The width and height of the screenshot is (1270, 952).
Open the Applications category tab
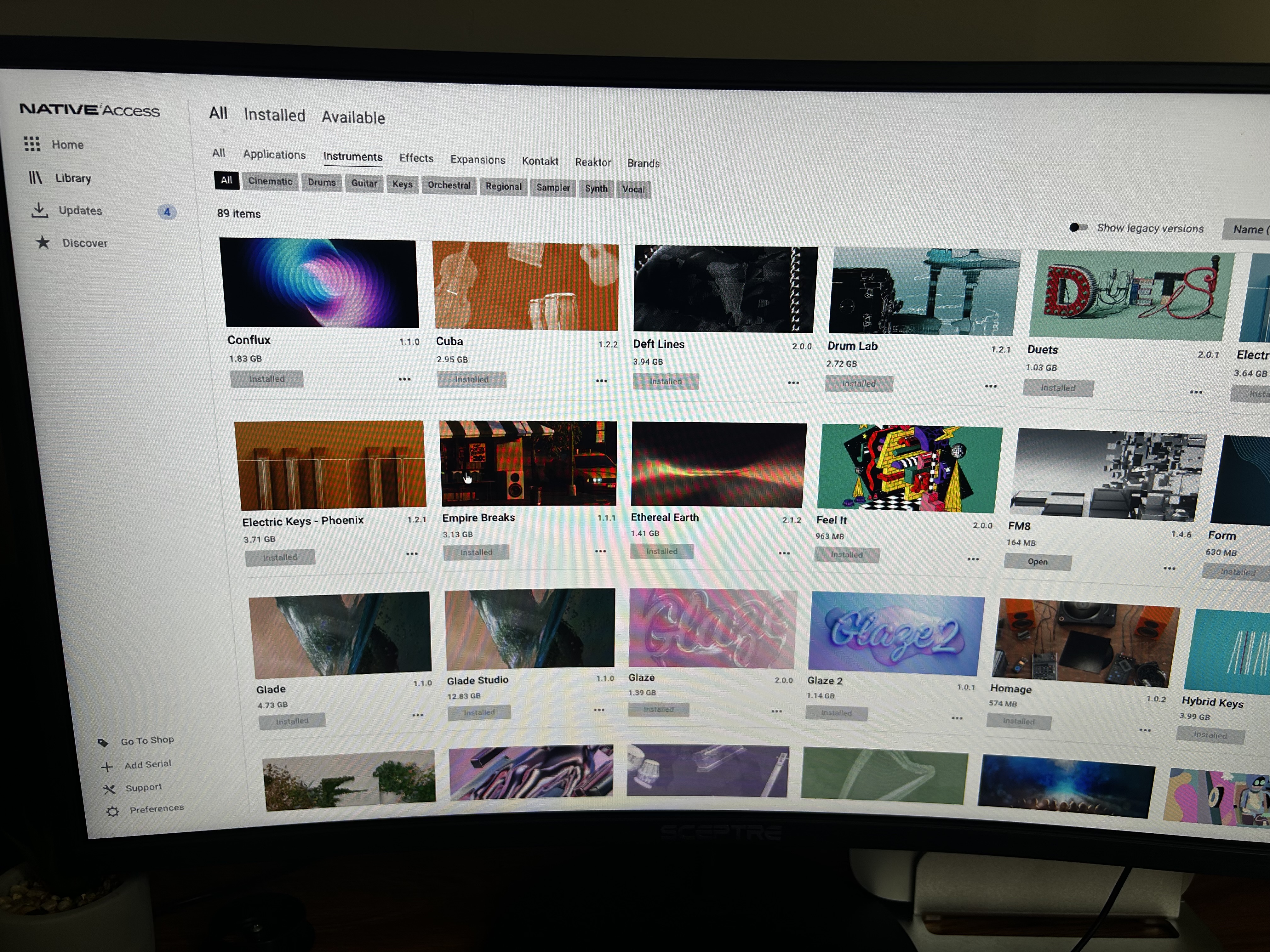tap(274, 154)
